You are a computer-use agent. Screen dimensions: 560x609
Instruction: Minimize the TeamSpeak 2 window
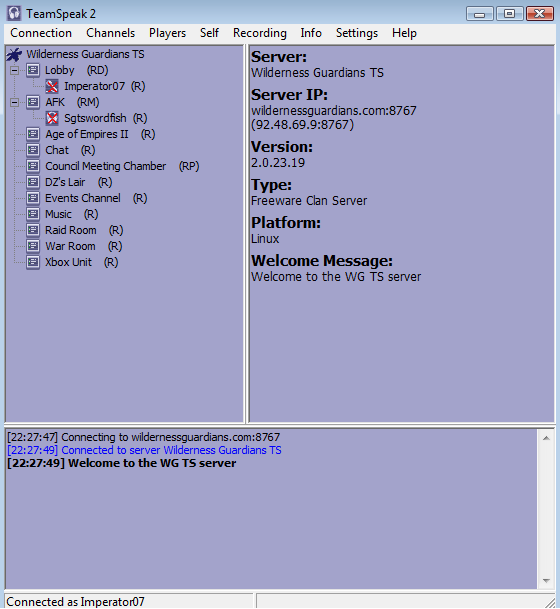[x=480, y=14]
